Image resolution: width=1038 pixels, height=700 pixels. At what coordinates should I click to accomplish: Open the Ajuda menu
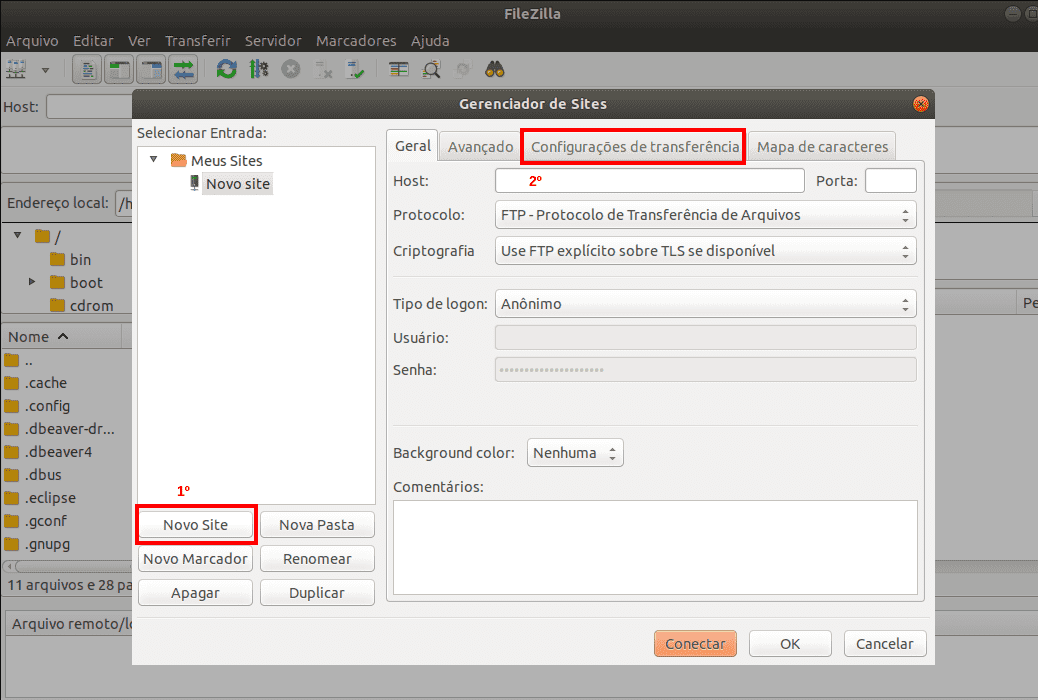tap(430, 41)
